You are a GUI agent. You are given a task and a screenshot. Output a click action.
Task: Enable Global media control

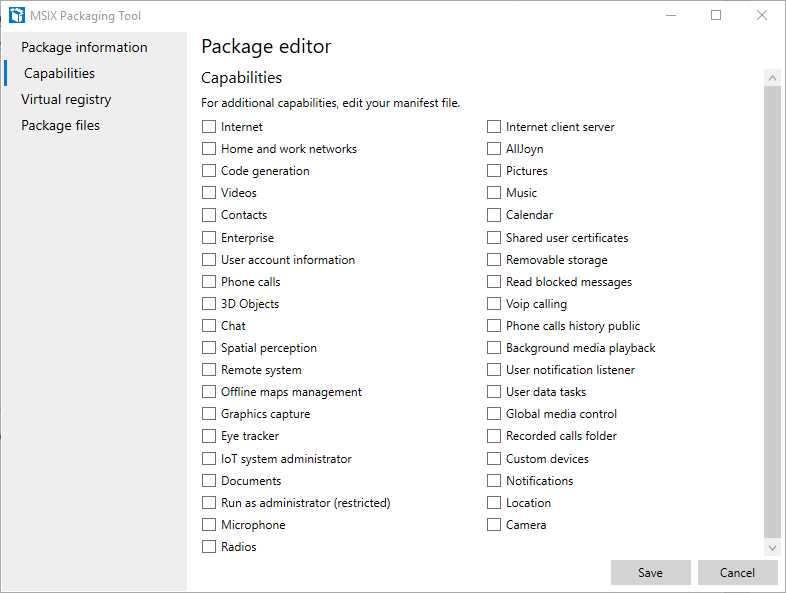(x=494, y=414)
